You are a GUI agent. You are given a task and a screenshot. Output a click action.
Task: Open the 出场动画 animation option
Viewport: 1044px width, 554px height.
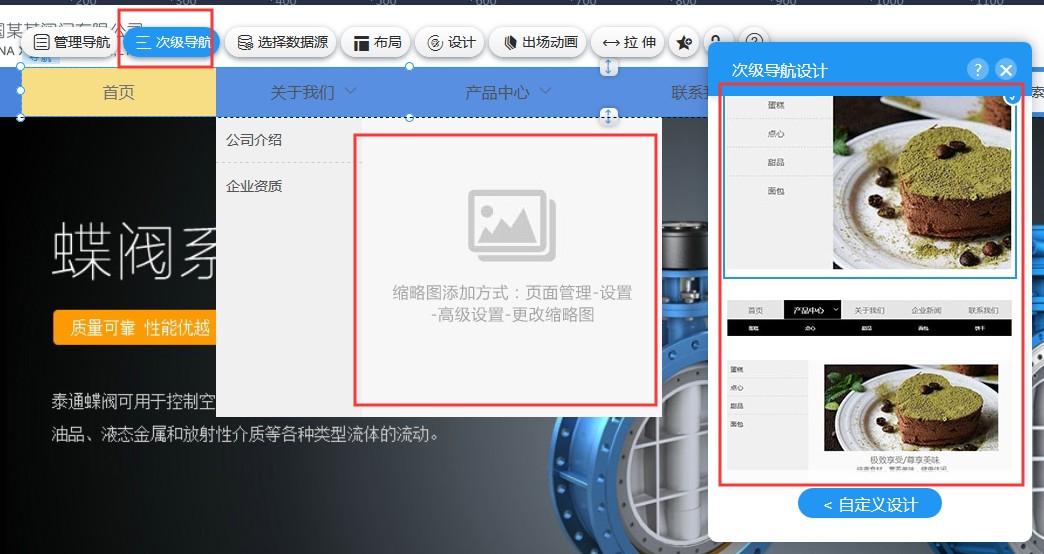(x=537, y=43)
